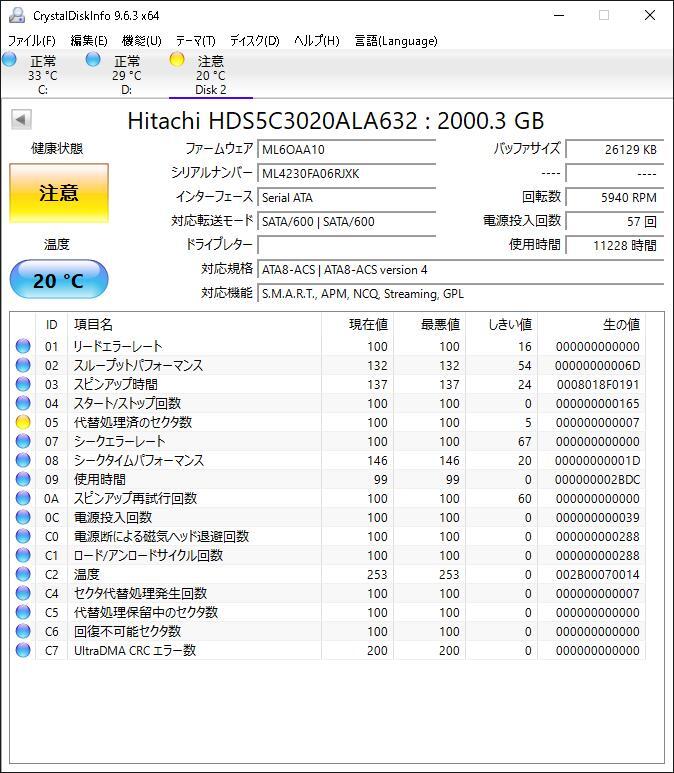The width and height of the screenshot is (674, 773).
Task: Click the 最悪値 column header
Action: click(x=429, y=324)
